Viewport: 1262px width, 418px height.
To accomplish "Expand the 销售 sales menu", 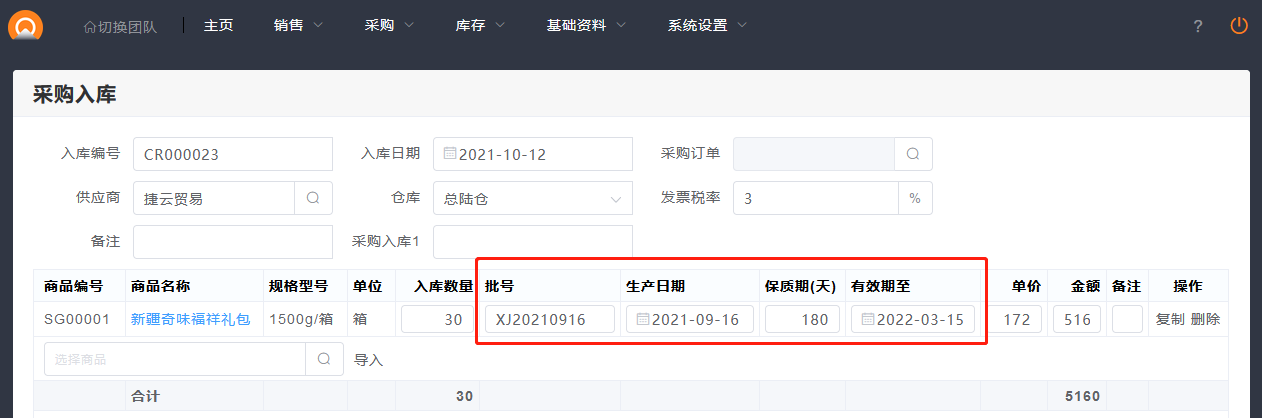I will [298, 25].
